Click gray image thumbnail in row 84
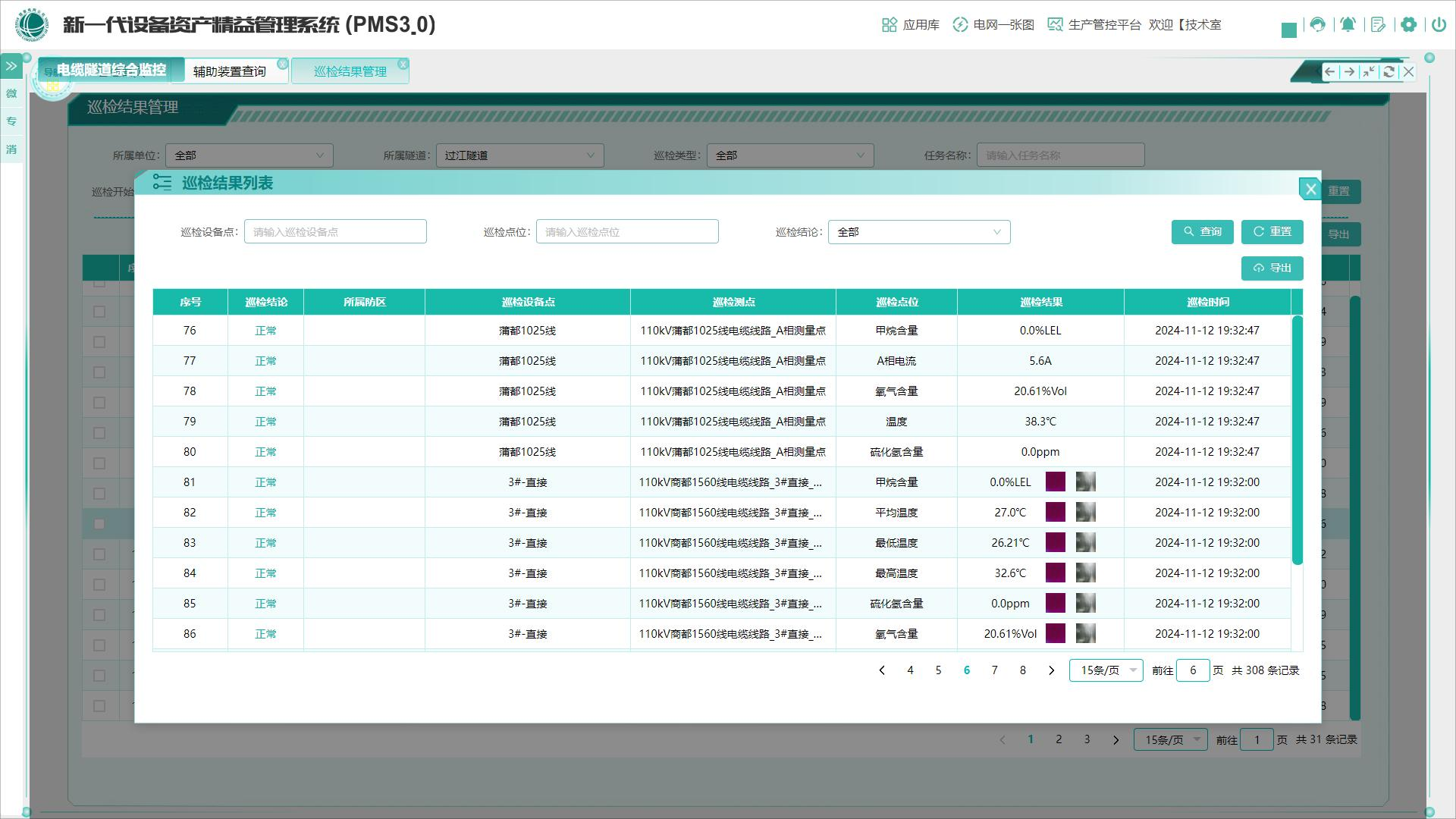1456x819 pixels. point(1085,573)
